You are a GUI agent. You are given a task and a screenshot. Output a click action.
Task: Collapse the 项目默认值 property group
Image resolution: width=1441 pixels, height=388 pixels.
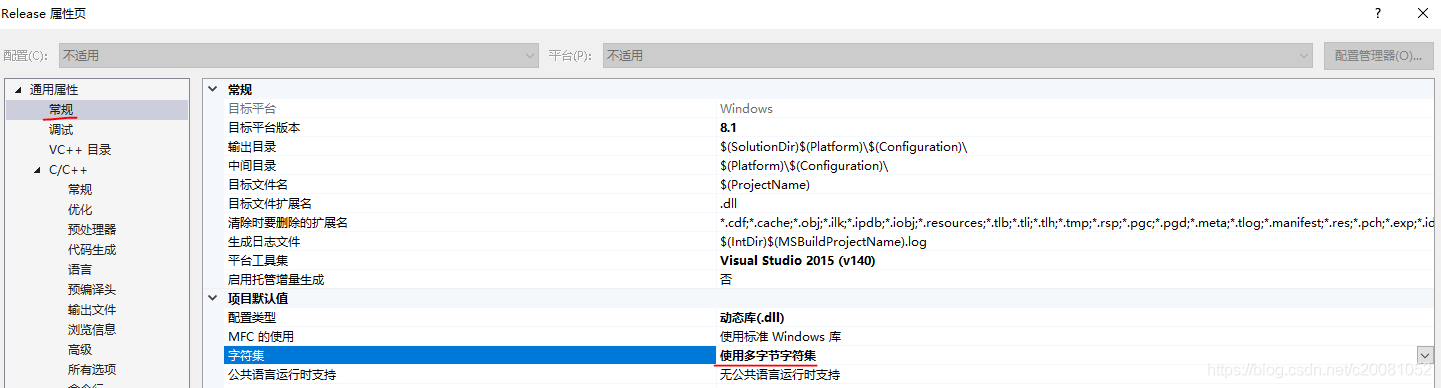[x=212, y=298]
